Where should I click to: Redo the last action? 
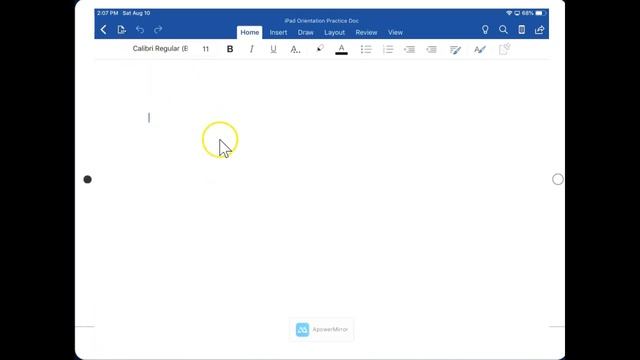click(x=158, y=29)
